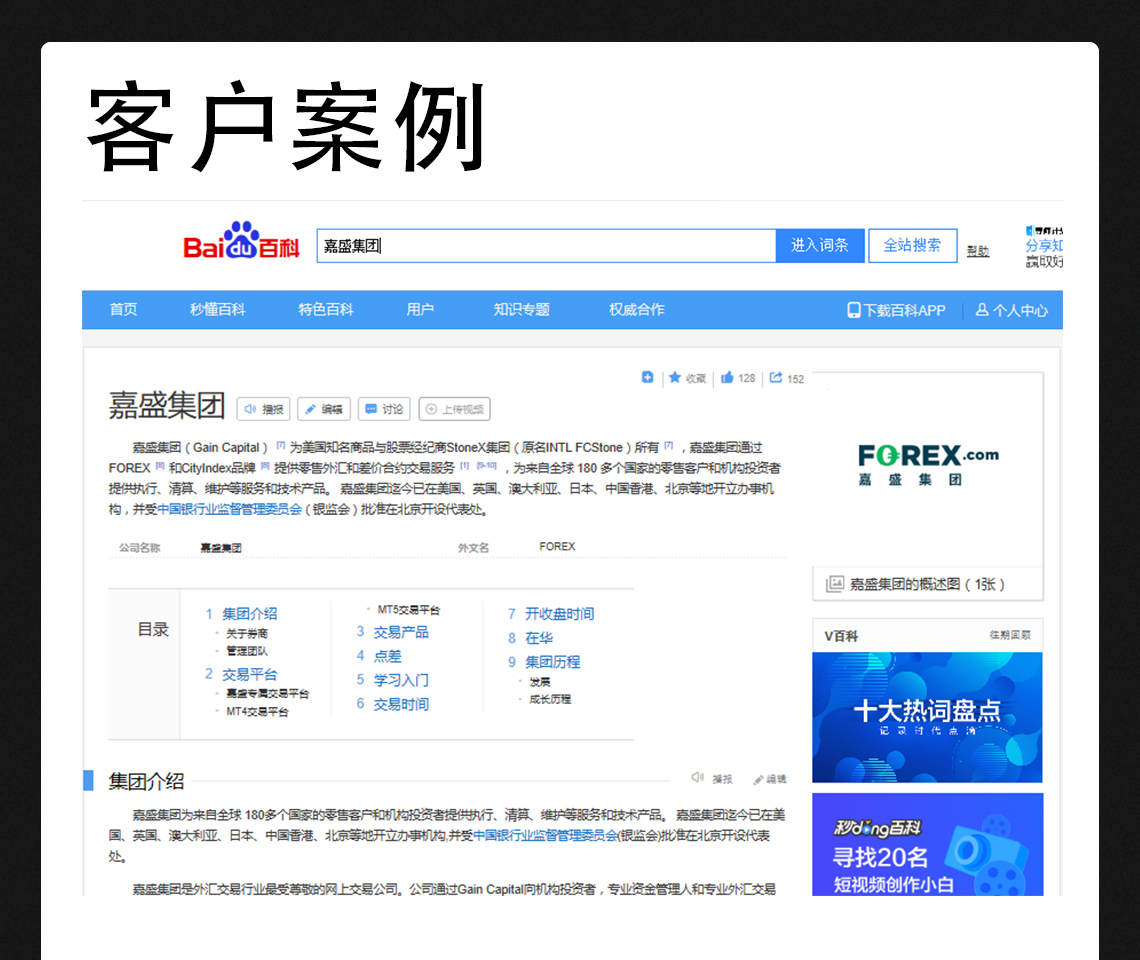This screenshot has height=960, width=1140.
Task: Click the 下载百科APP phone icon link
Action: pos(896,311)
